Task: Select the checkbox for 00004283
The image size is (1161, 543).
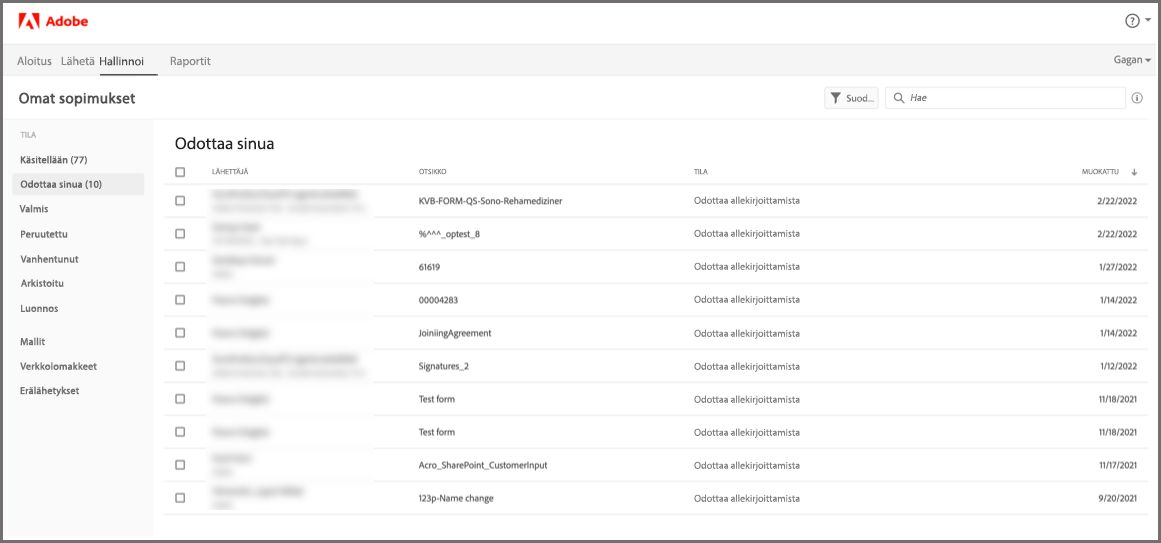Action: 180,300
